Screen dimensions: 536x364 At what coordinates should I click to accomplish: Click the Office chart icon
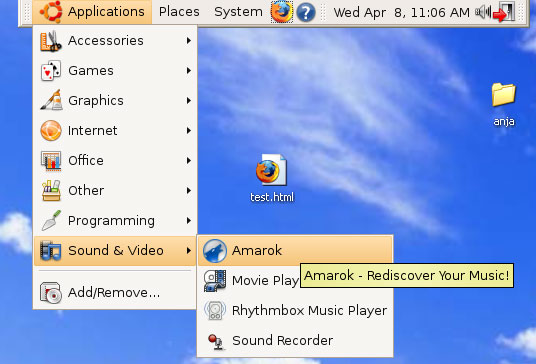tap(51, 160)
